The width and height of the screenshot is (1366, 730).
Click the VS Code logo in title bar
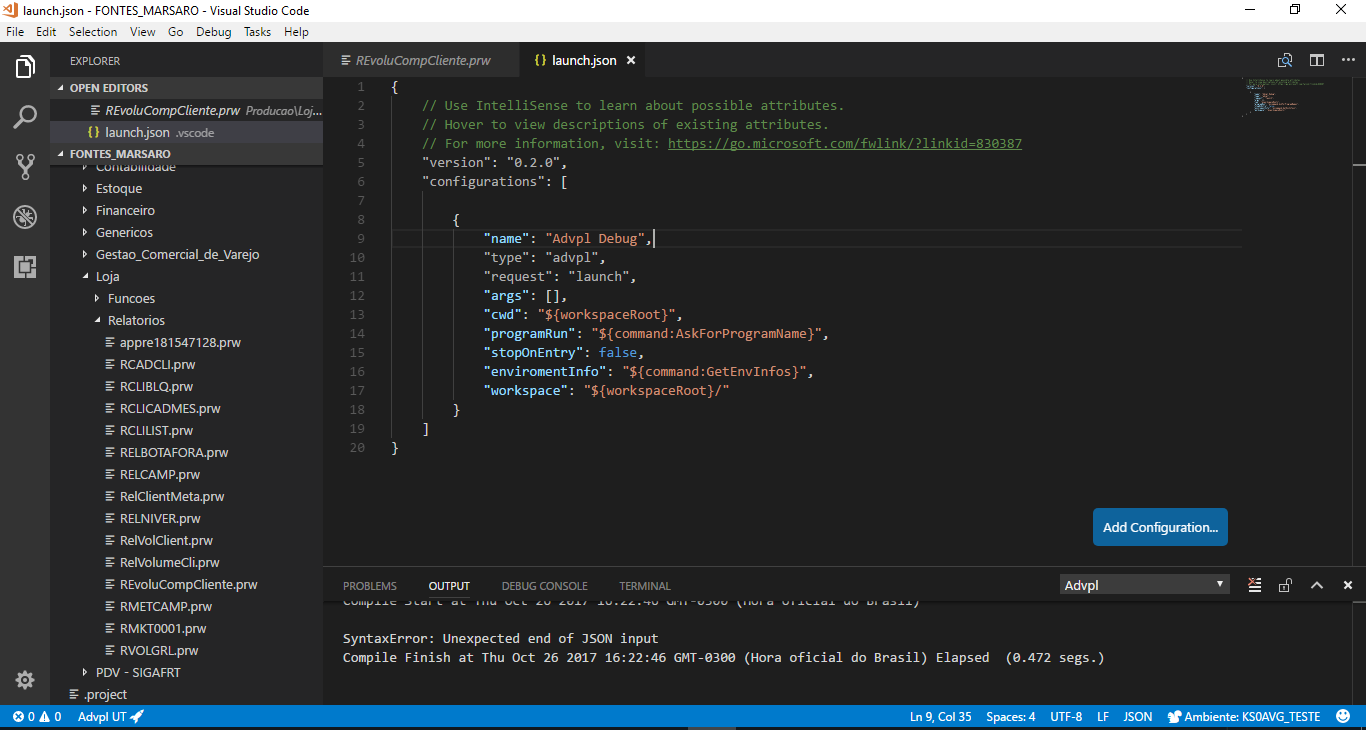pos(11,11)
